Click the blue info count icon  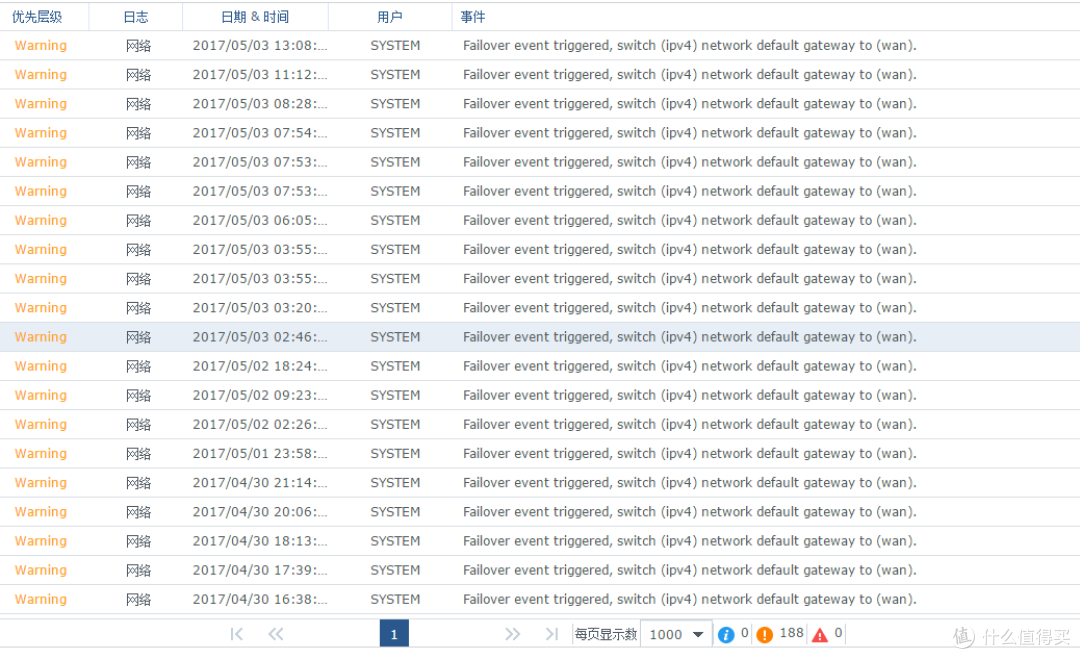click(x=726, y=634)
